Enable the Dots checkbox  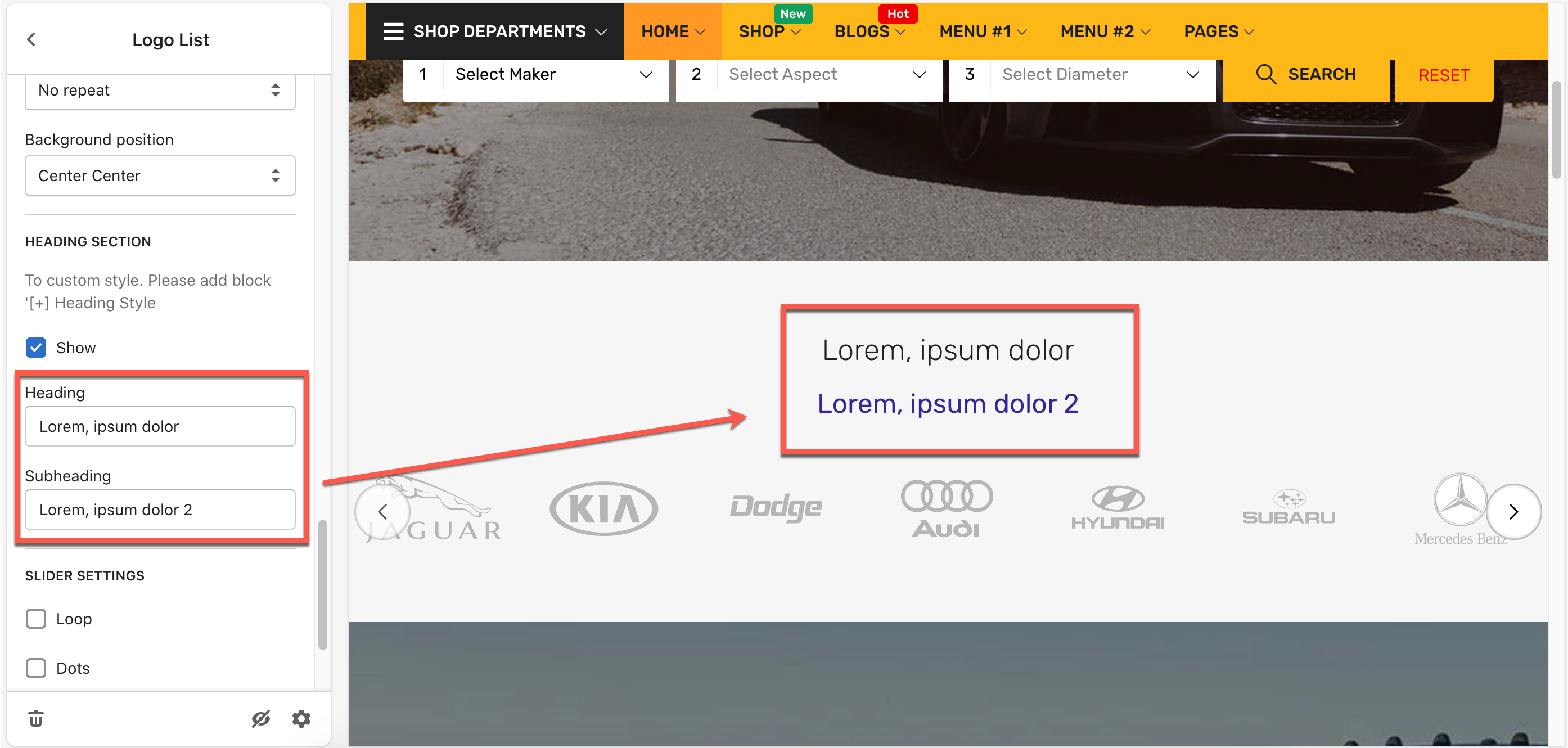click(x=36, y=668)
